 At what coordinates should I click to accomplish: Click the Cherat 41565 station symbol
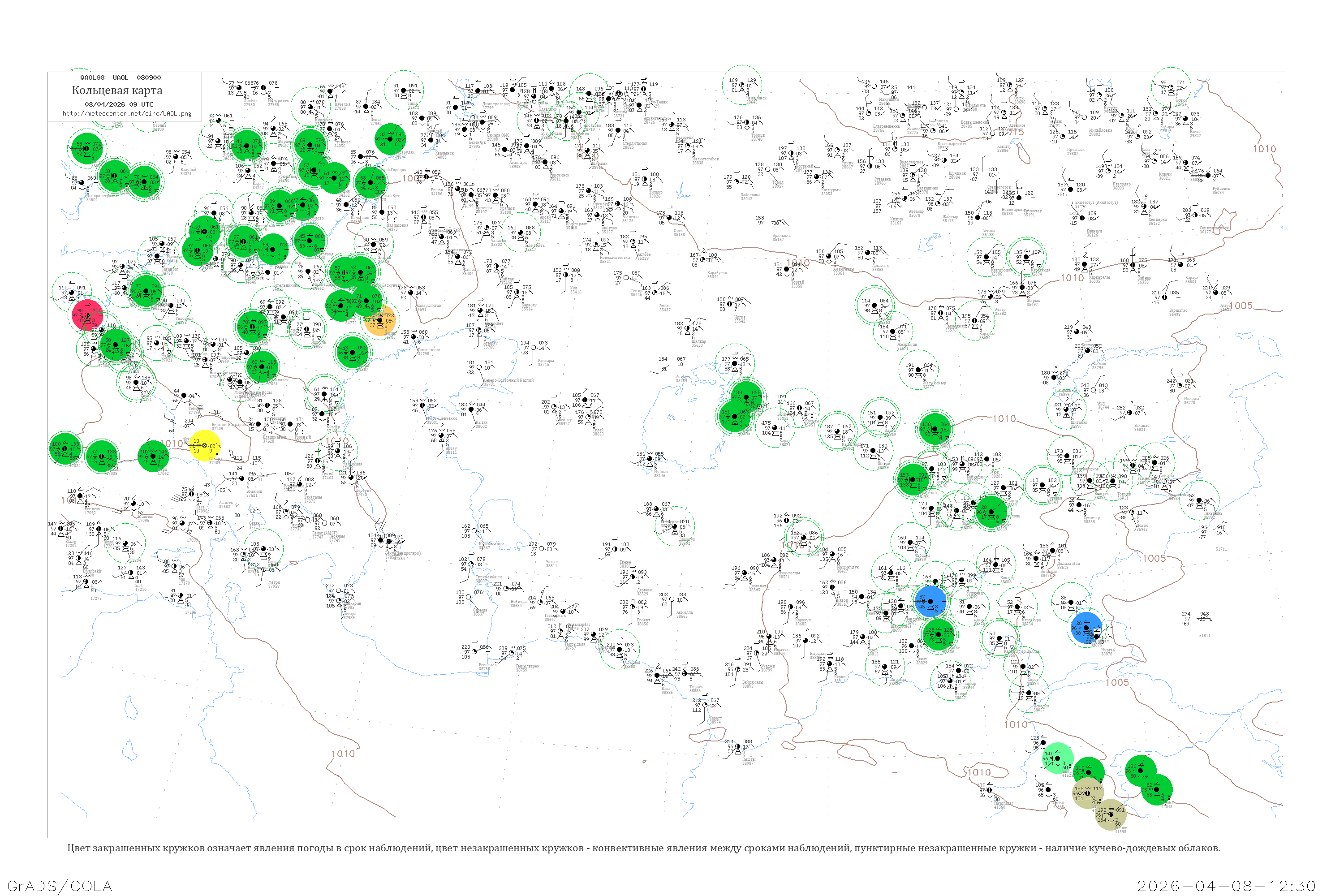(x=1048, y=790)
